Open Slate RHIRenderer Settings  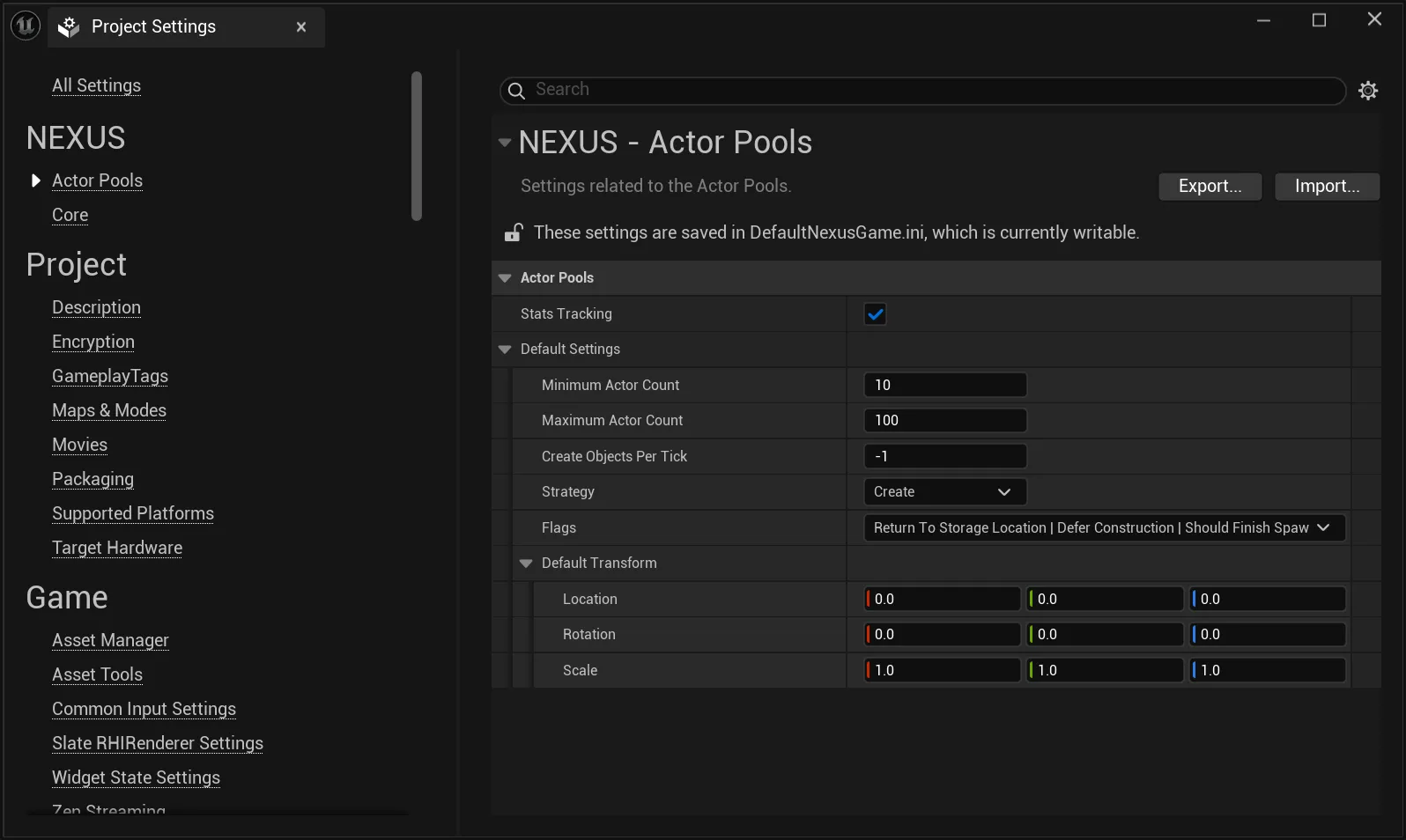pos(158,743)
